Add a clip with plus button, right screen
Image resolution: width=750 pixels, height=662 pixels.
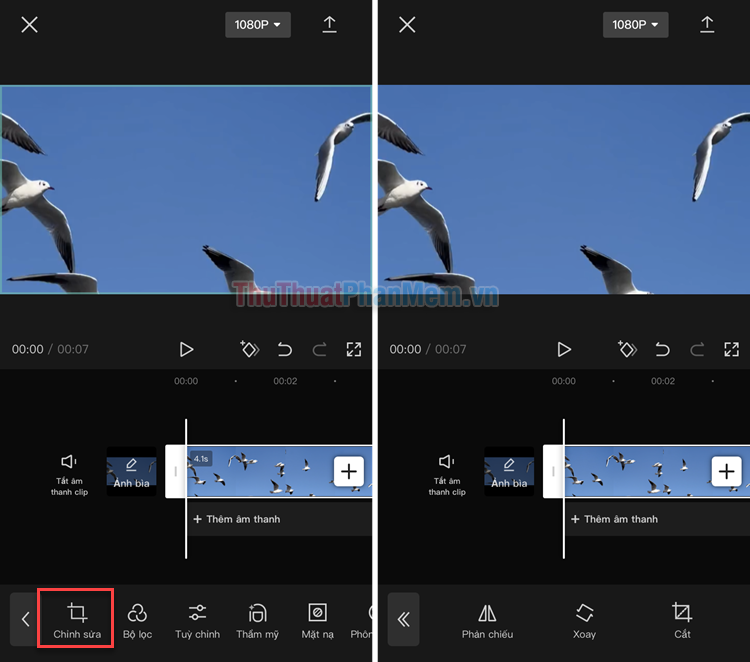[727, 472]
